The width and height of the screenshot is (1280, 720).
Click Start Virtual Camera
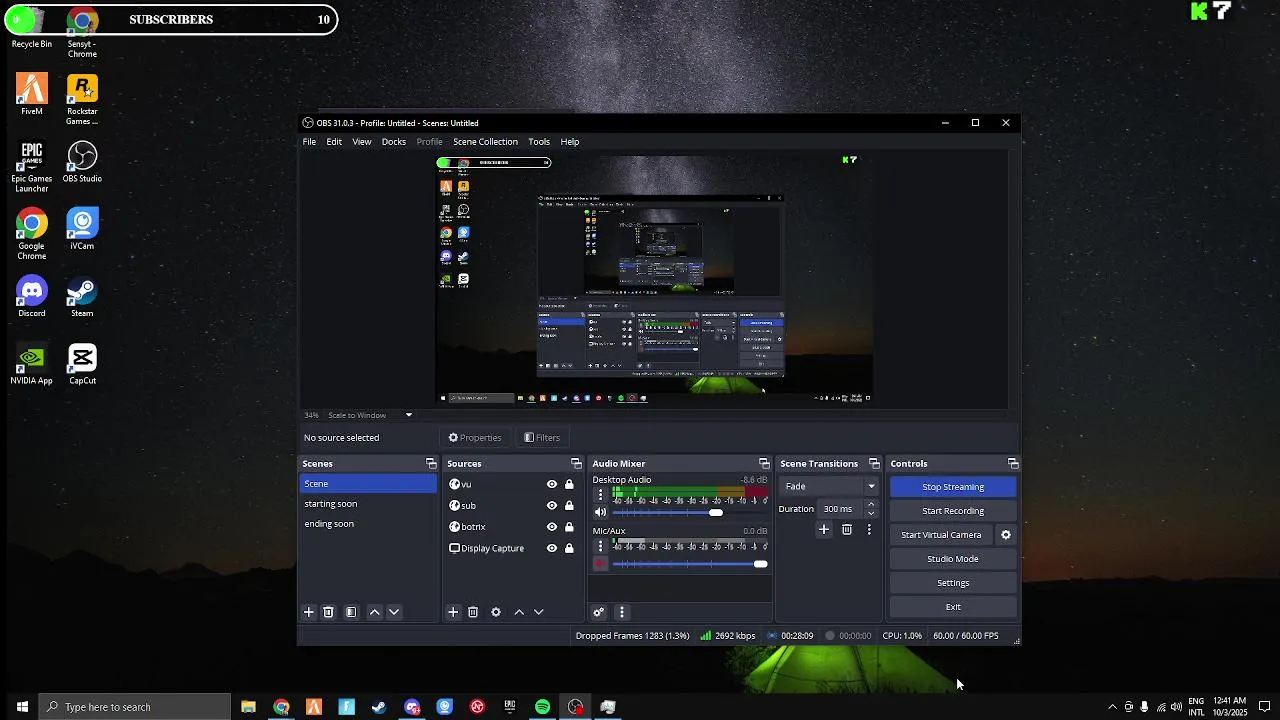click(941, 535)
